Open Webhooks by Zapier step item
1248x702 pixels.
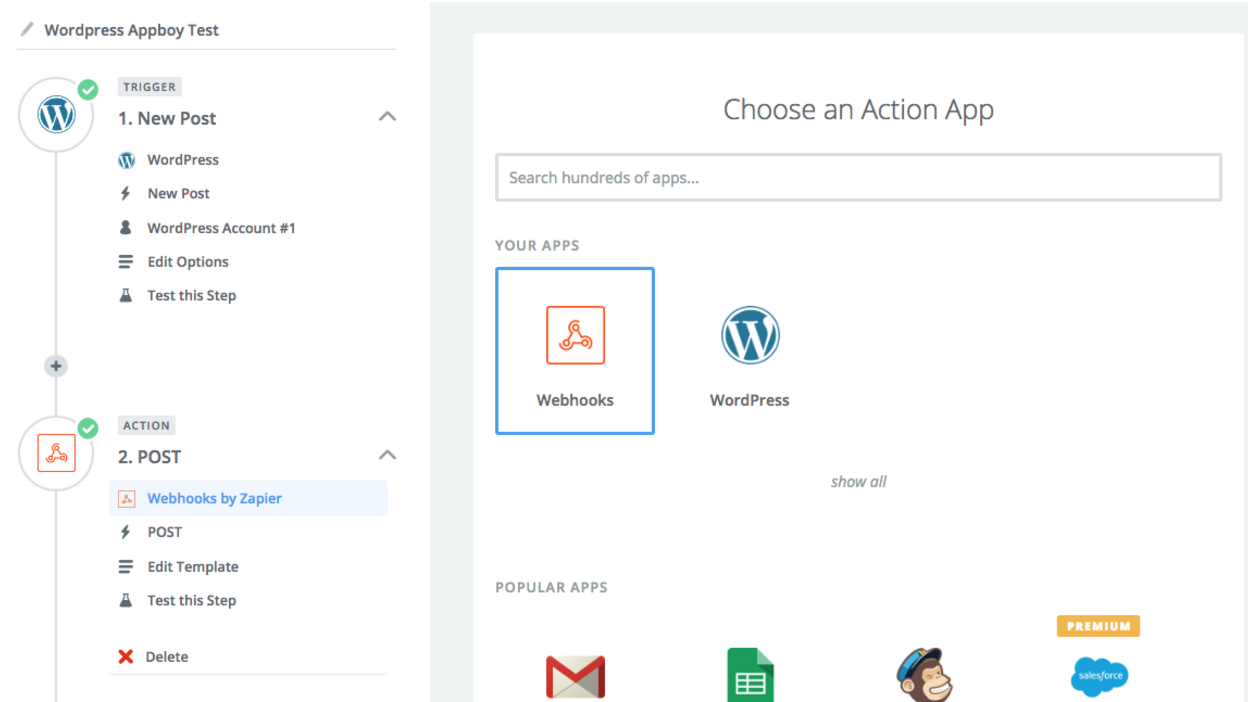[x=214, y=498]
